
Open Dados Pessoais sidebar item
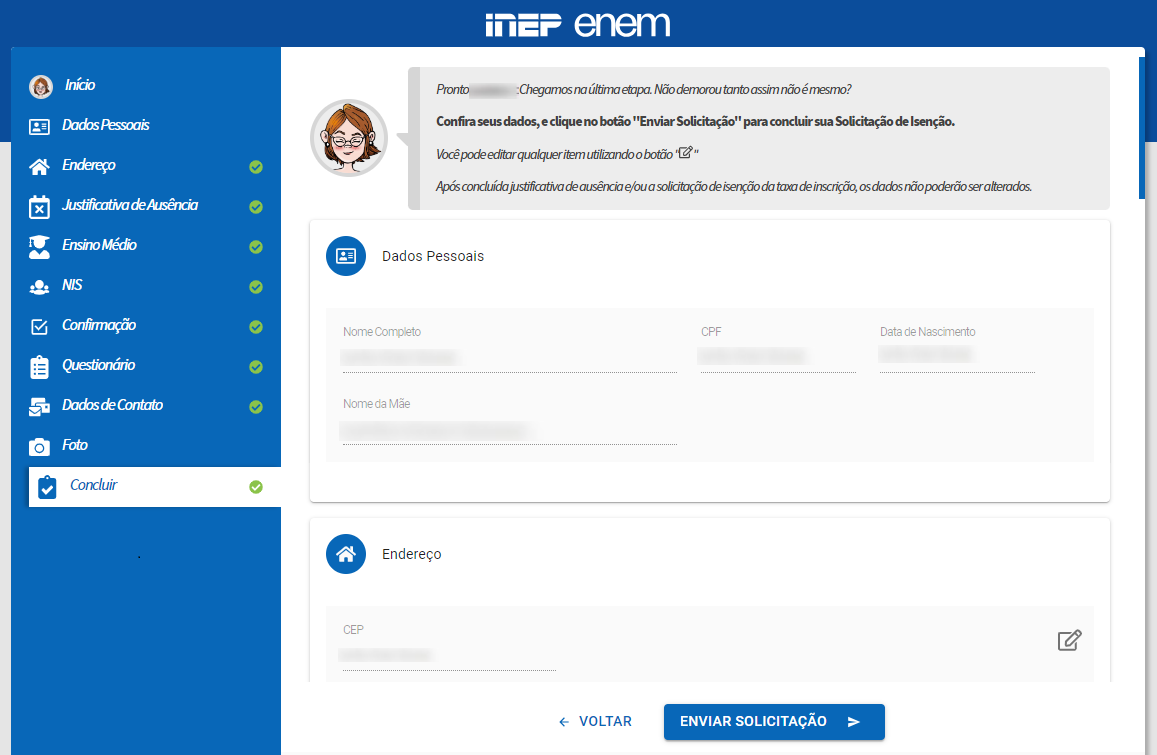pyautogui.click(x=106, y=125)
